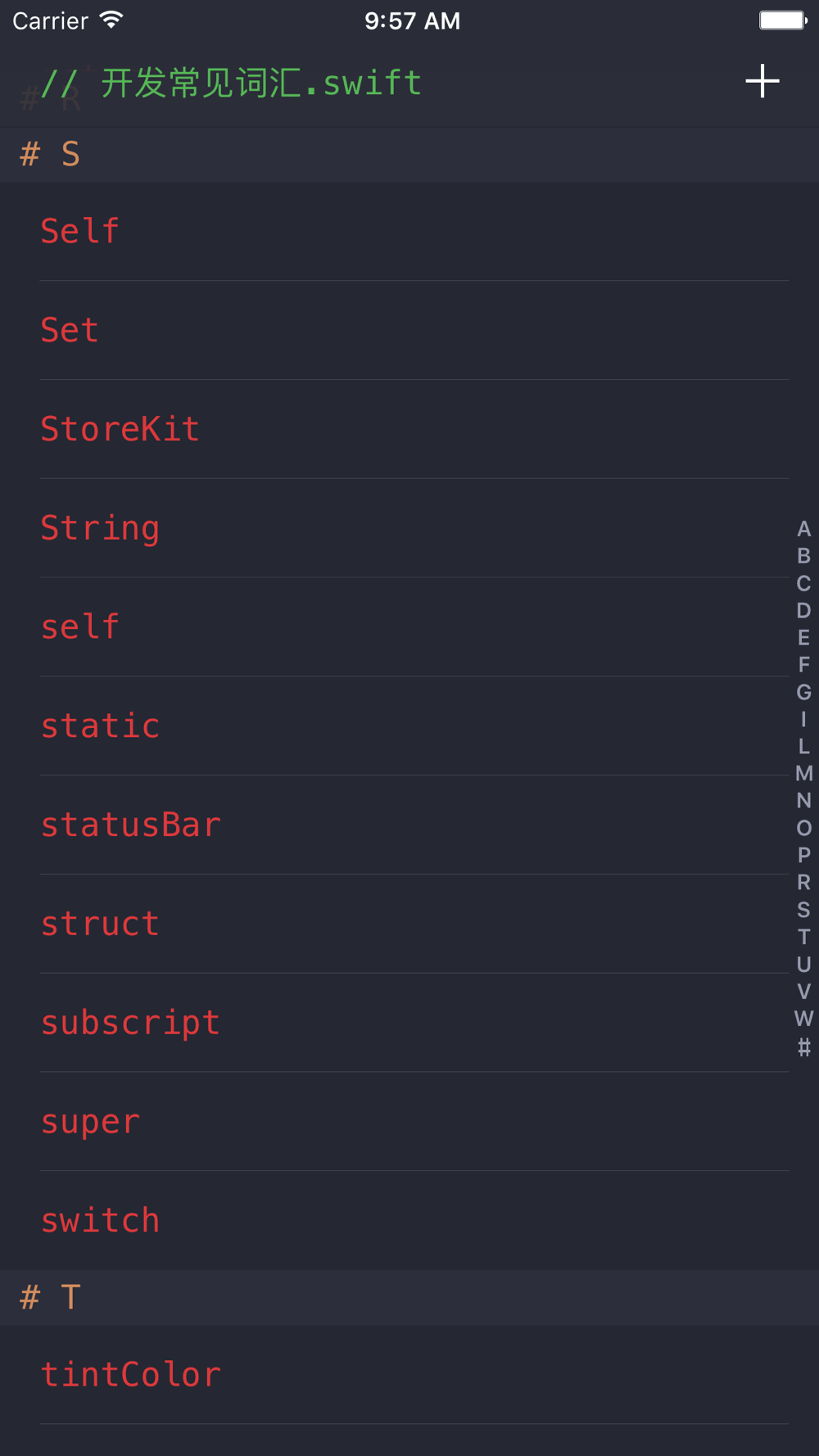Jump to letter W in index bar
This screenshot has height=1456, width=819.
click(x=803, y=1019)
